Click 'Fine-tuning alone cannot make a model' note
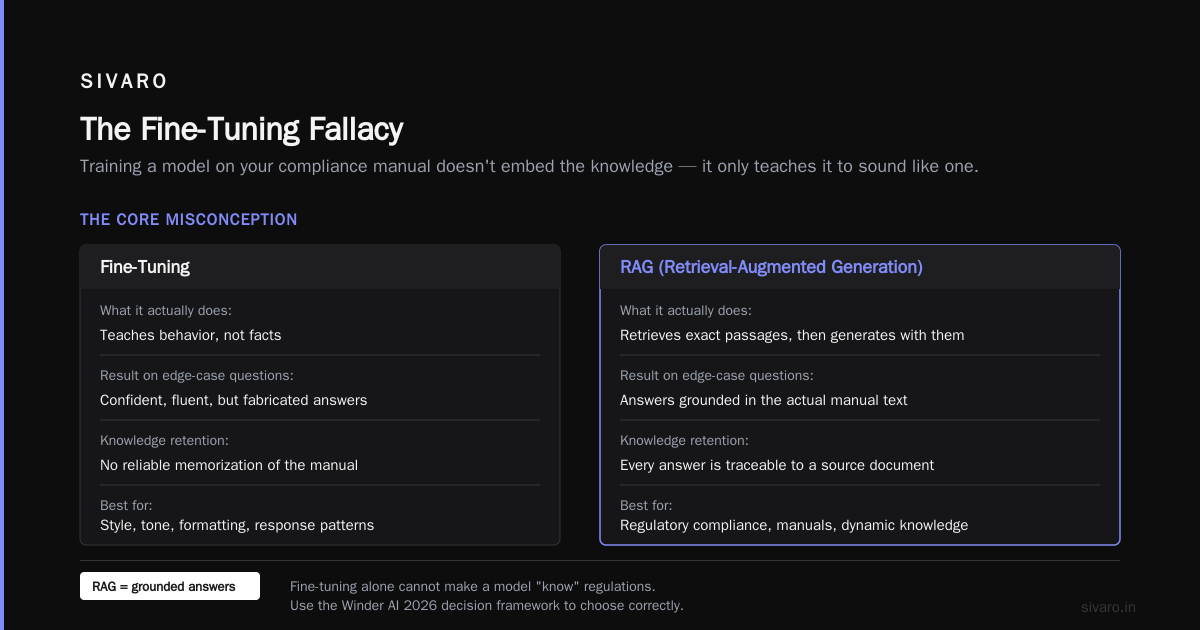The width and height of the screenshot is (1200, 630). [x=473, y=586]
